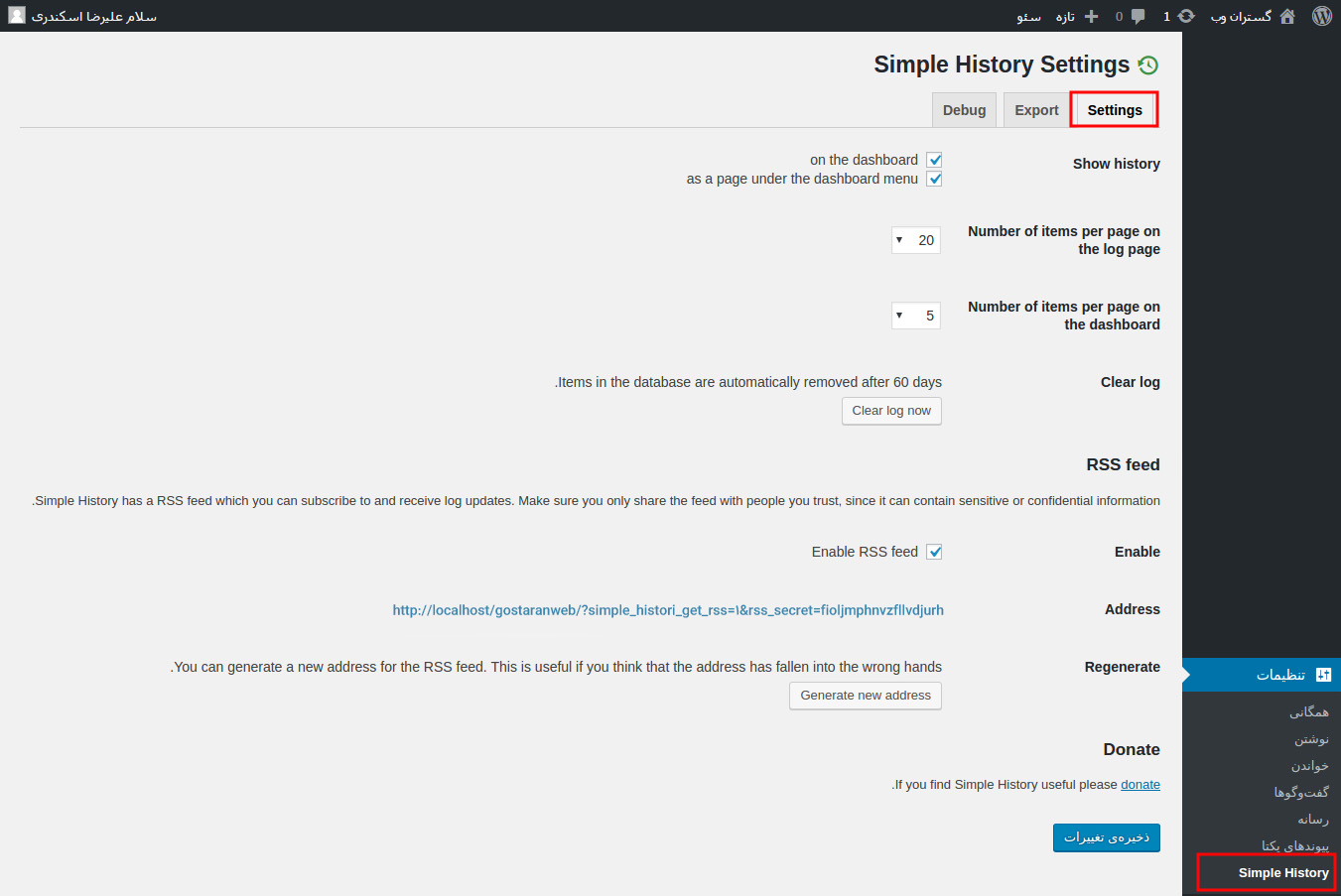Toggle show history on the dashboard
The height and width of the screenshot is (896, 1341).
[x=934, y=160]
